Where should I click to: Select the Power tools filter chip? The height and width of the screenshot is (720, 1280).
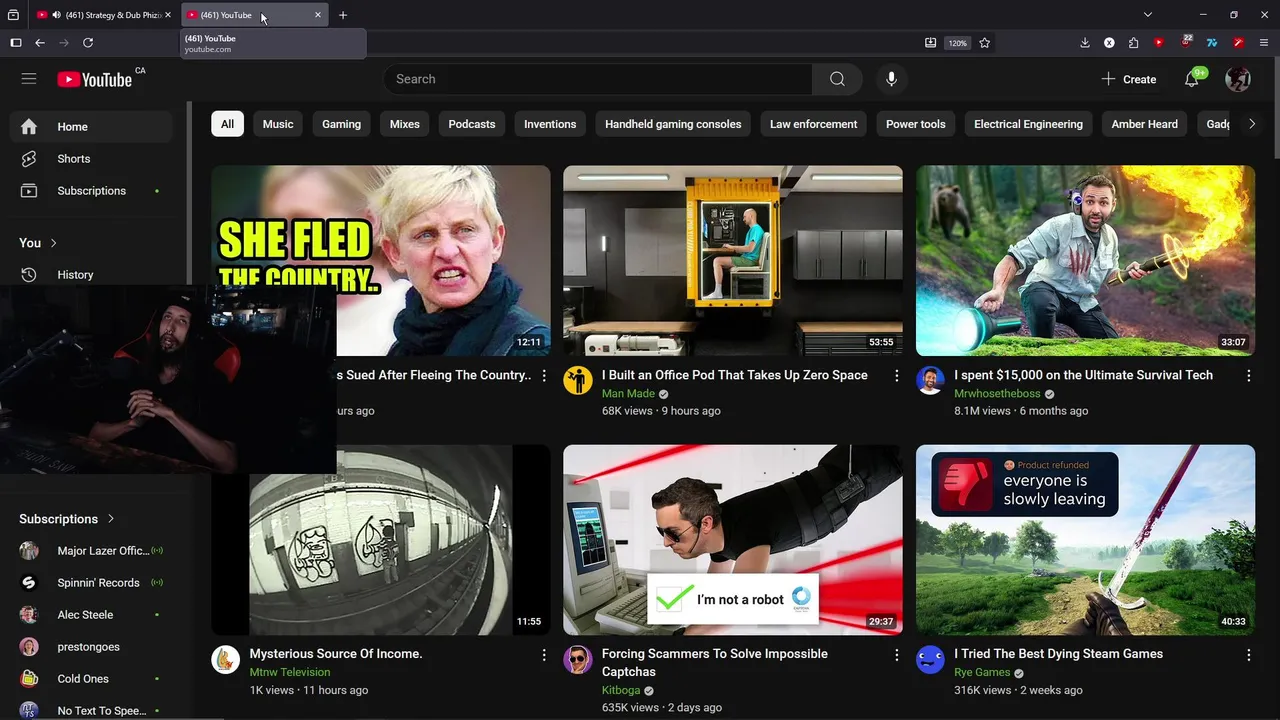(x=915, y=124)
